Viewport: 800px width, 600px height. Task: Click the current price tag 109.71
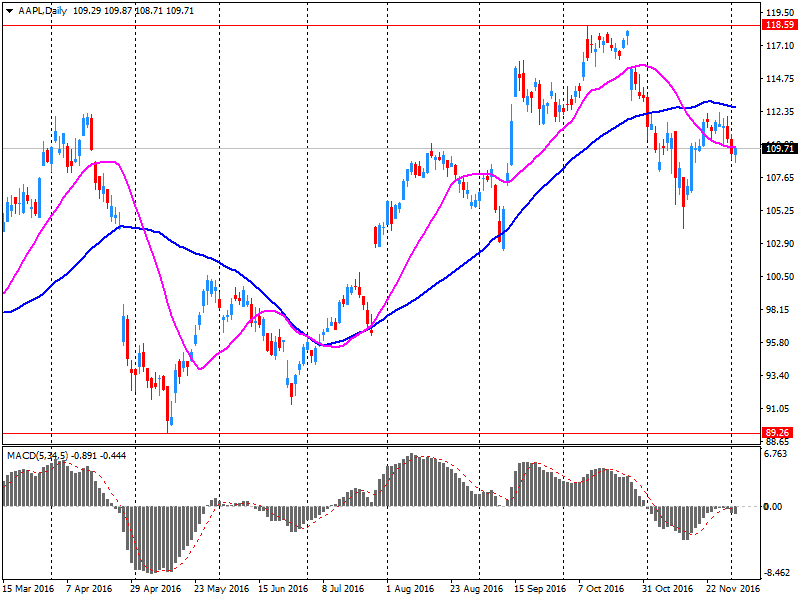pyautogui.click(x=780, y=148)
